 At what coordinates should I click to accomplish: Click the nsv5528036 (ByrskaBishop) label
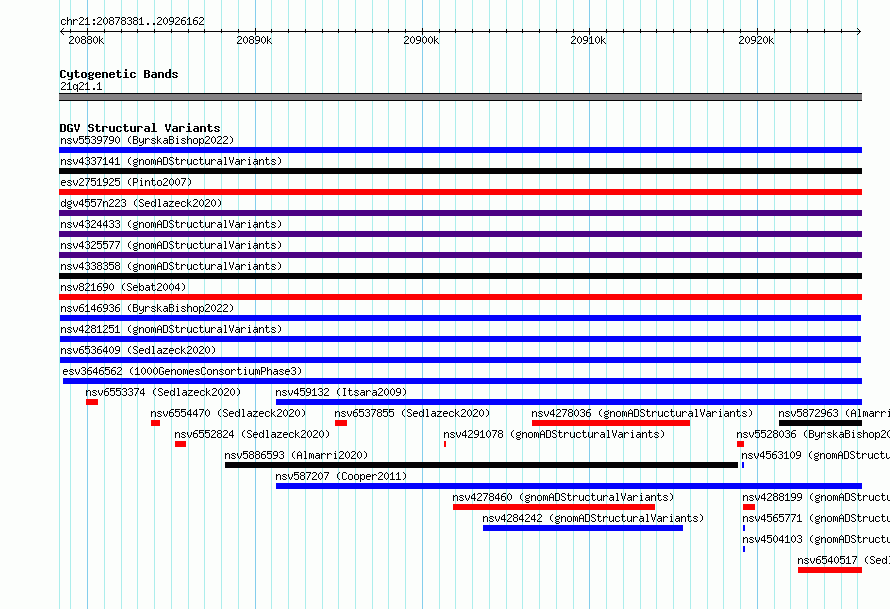[x=813, y=434]
